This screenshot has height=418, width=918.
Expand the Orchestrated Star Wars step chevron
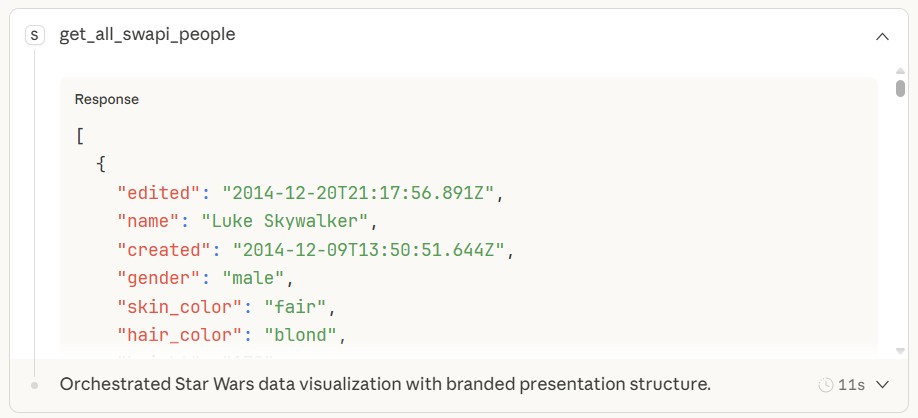pyautogui.click(x=882, y=384)
